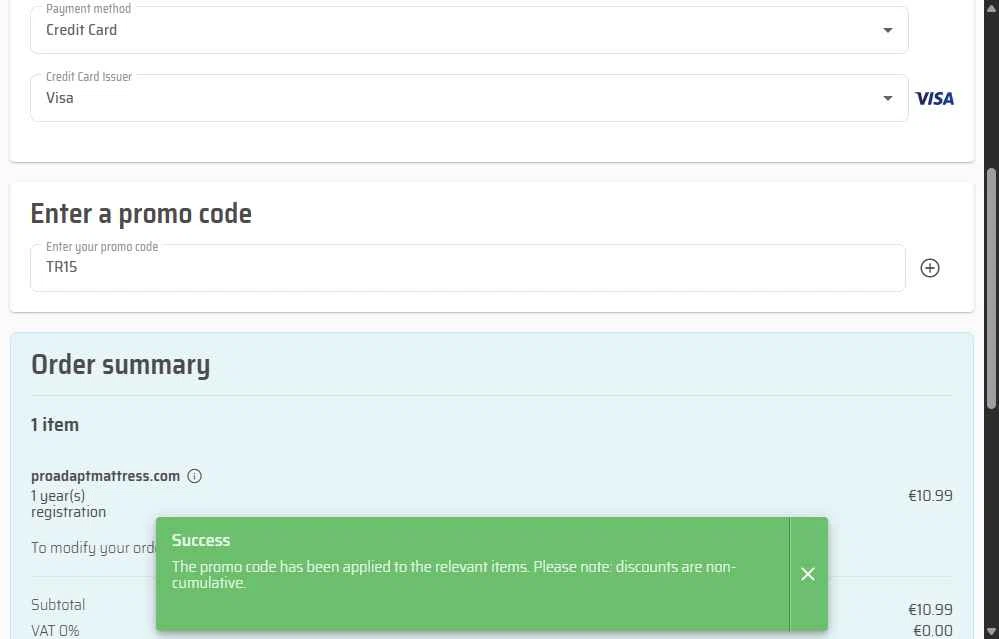Screen dimensions: 999x639
Task: Open the Credit Card Issuer dropdown showing Visa
Action: [469, 98]
